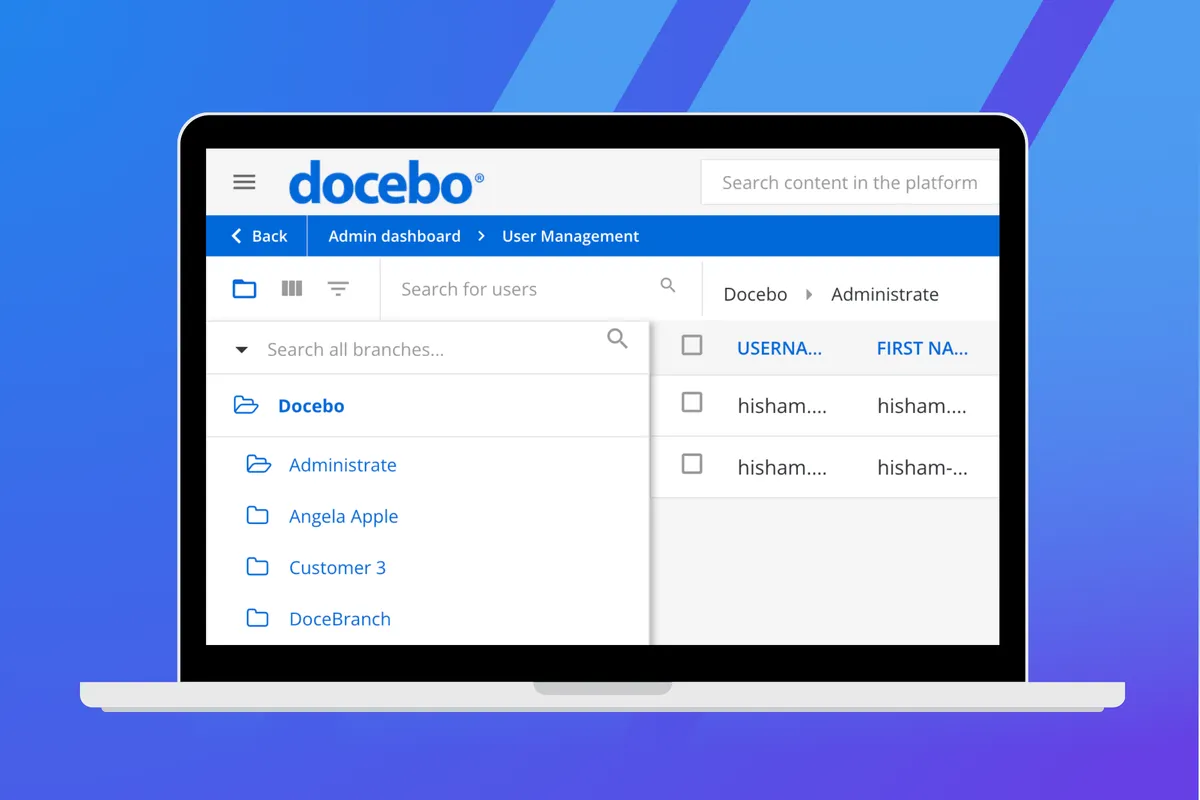
Task: Open the column manager icon
Action: pos(292,289)
